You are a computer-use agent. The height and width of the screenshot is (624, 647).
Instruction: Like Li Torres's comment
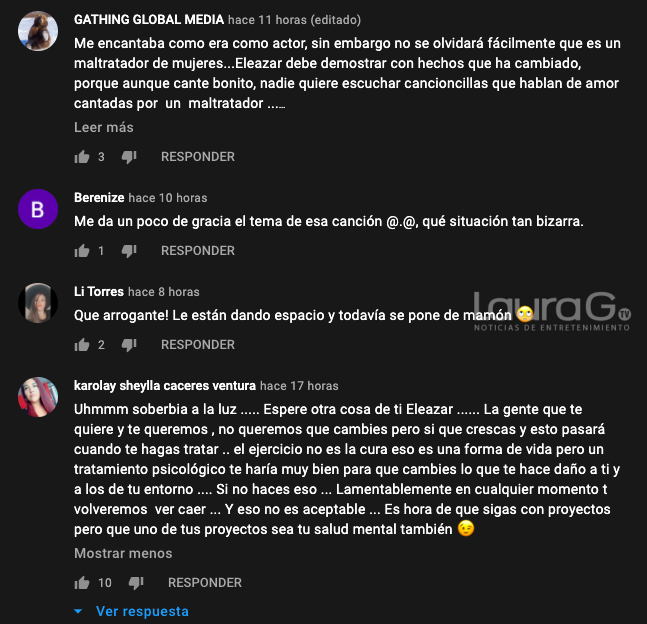pos(82,345)
